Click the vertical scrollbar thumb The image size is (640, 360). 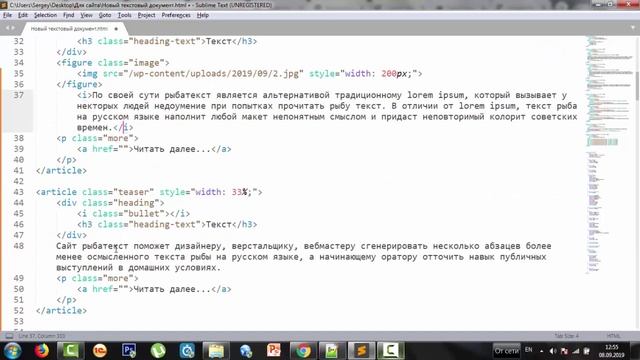pyautogui.click(x=637, y=86)
